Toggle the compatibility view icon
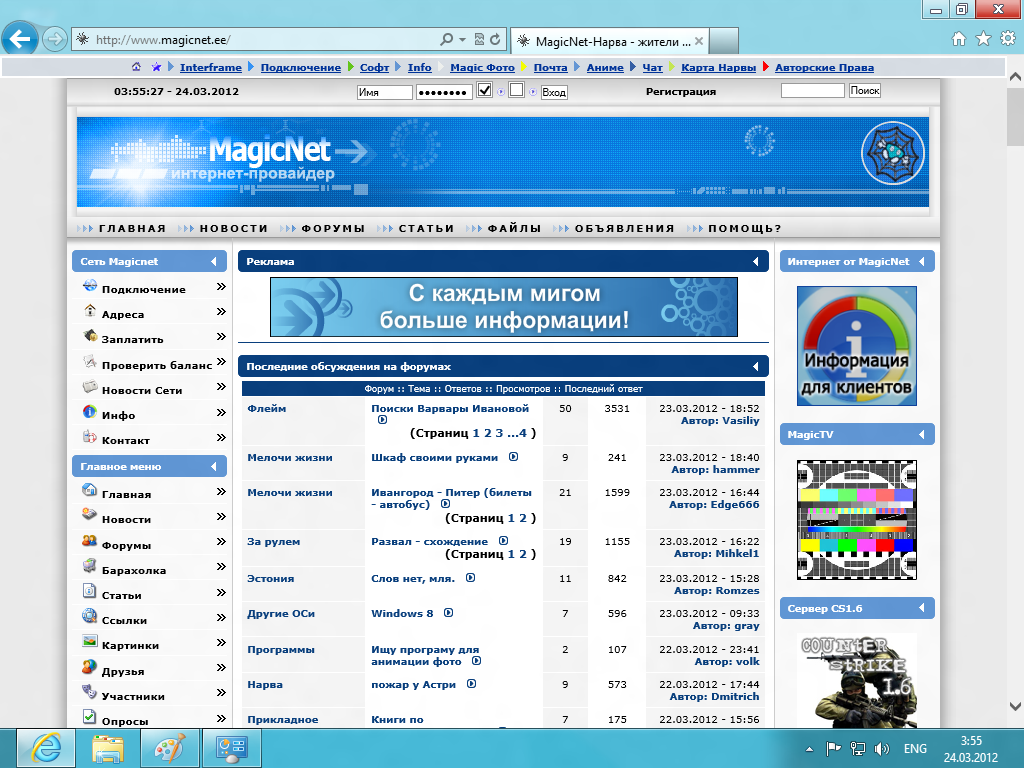Screen dimensions: 1024x768 (x=479, y=39)
